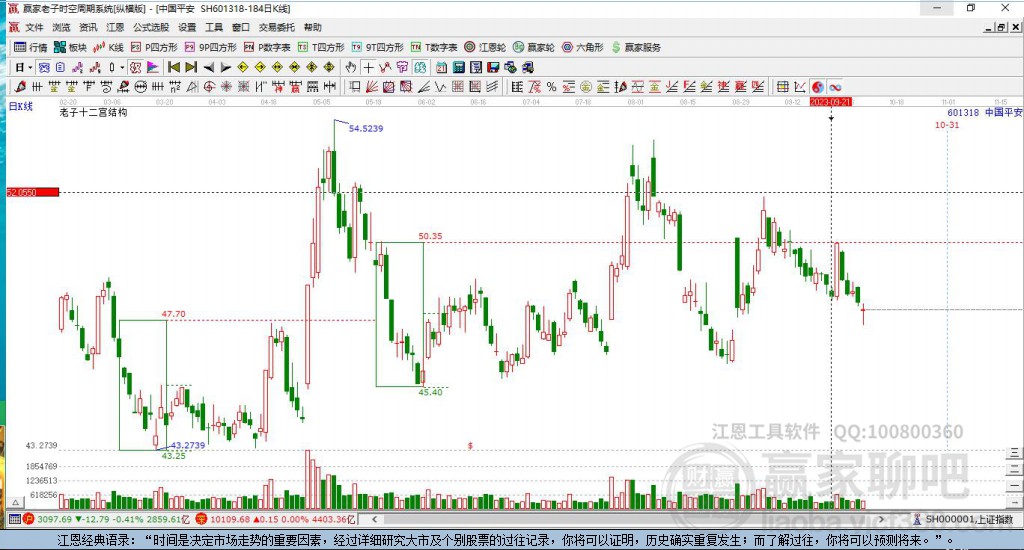Open the 江恩轮 Gann wheel
The height and width of the screenshot is (550, 1024).
(485, 47)
